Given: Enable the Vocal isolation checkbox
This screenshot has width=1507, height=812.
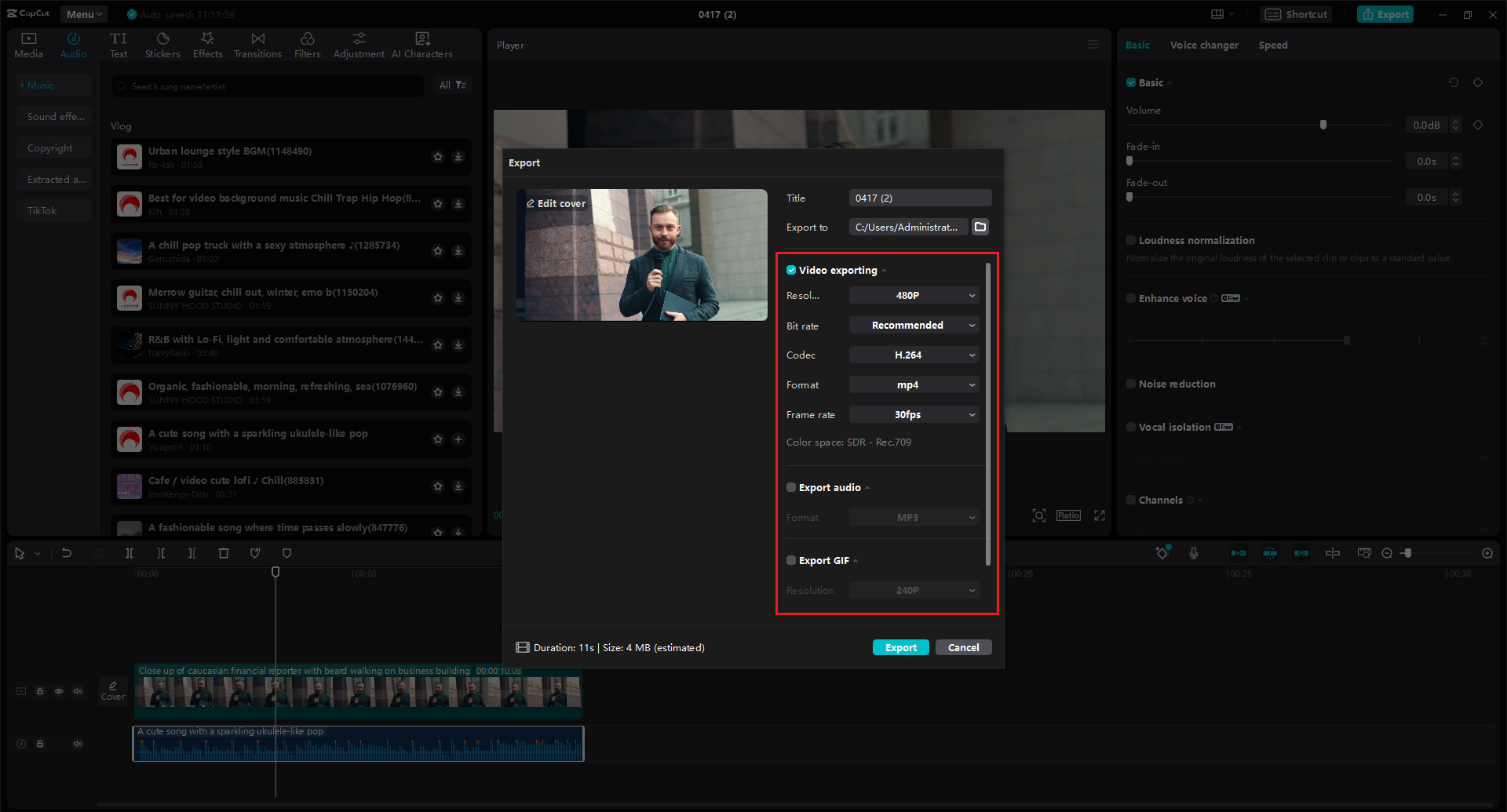Looking at the screenshot, I should (x=1131, y=427).
